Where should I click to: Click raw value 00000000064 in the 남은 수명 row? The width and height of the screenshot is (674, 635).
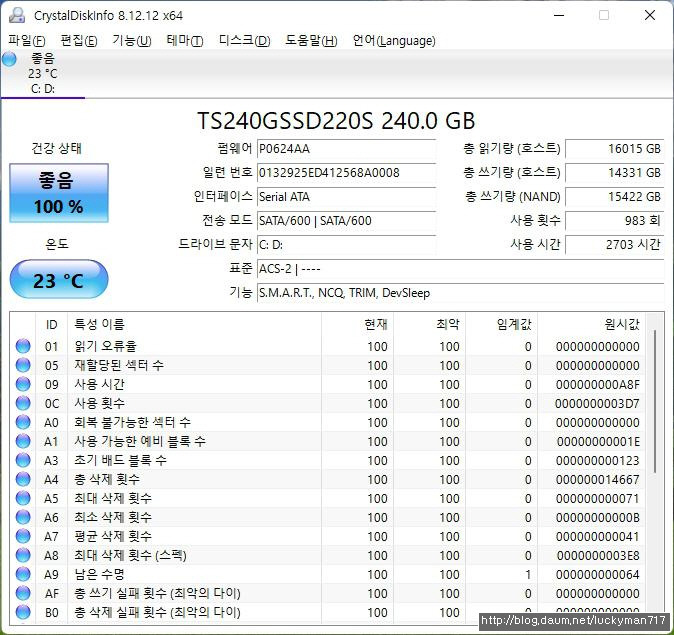coord(597,574)
